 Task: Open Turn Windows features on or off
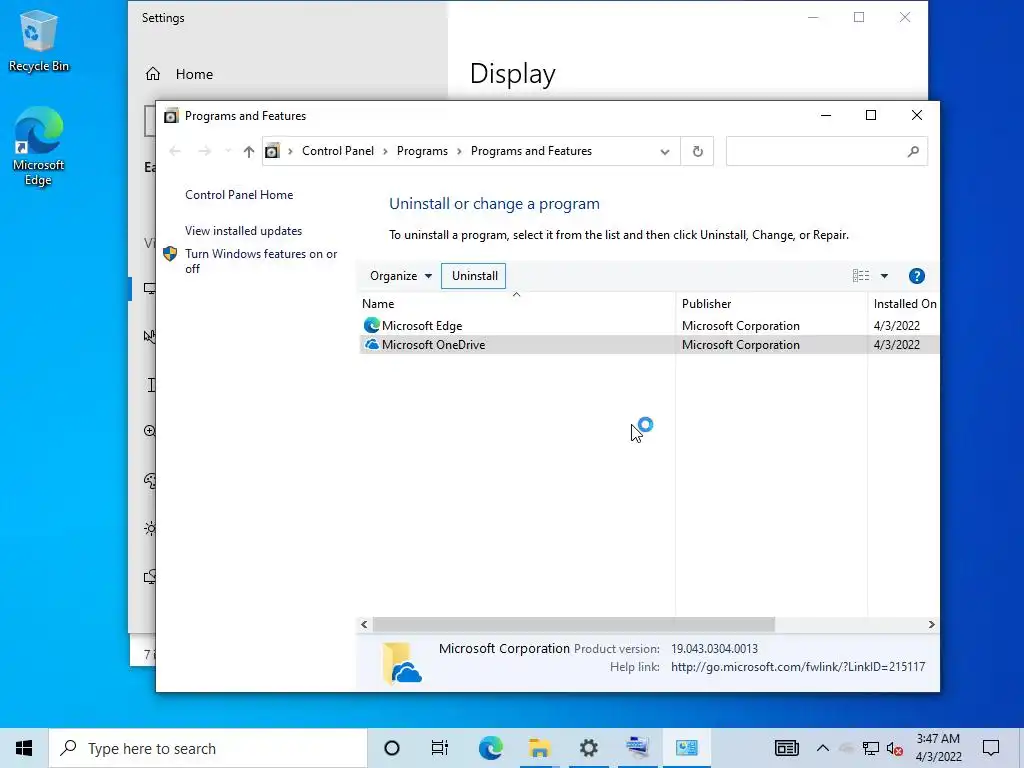click(261, 261)
